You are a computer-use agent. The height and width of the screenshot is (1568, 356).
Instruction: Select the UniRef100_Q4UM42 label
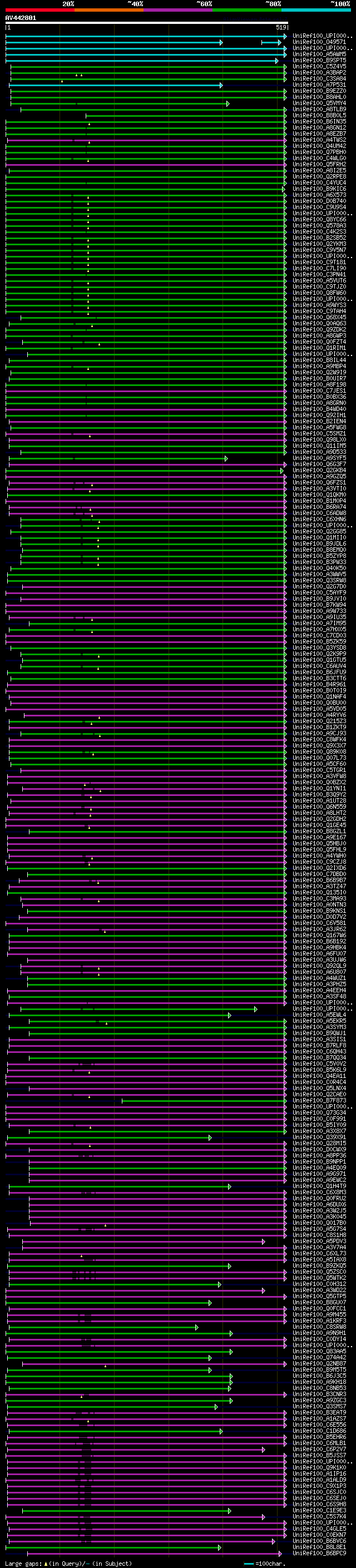(x=319, y=146)
